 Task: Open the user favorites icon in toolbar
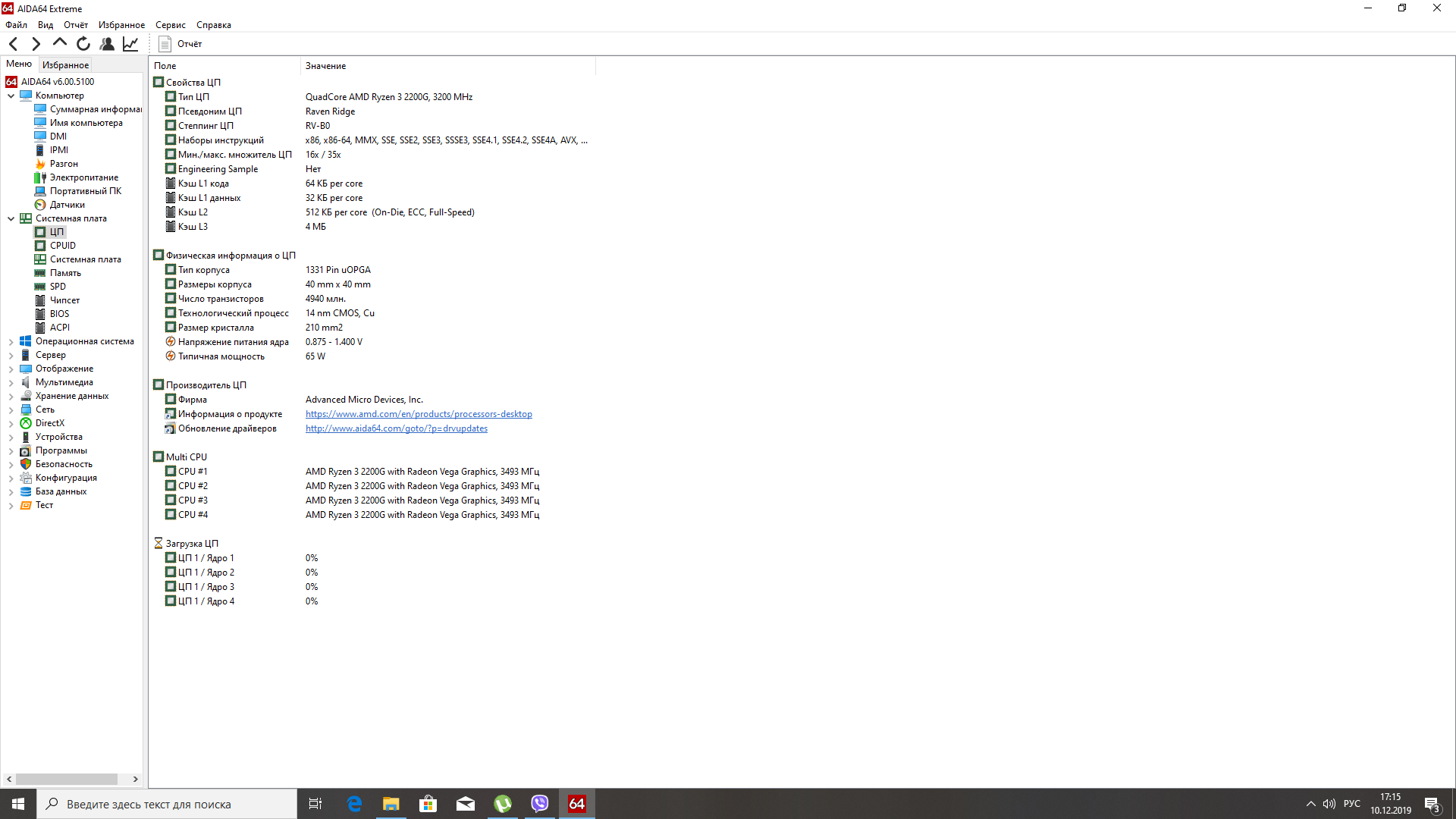coord(107,44)
